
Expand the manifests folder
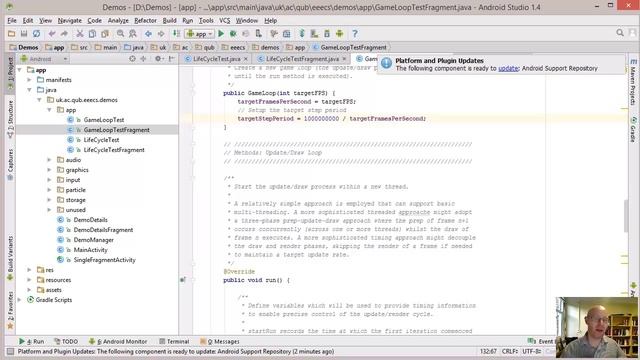[x=29, y=80]
